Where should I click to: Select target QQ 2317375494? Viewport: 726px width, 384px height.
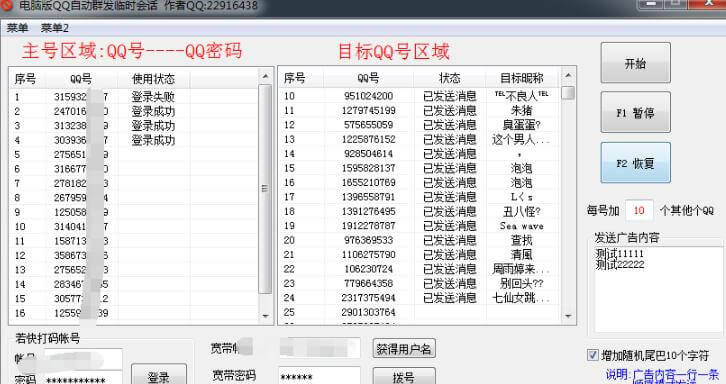369,297
